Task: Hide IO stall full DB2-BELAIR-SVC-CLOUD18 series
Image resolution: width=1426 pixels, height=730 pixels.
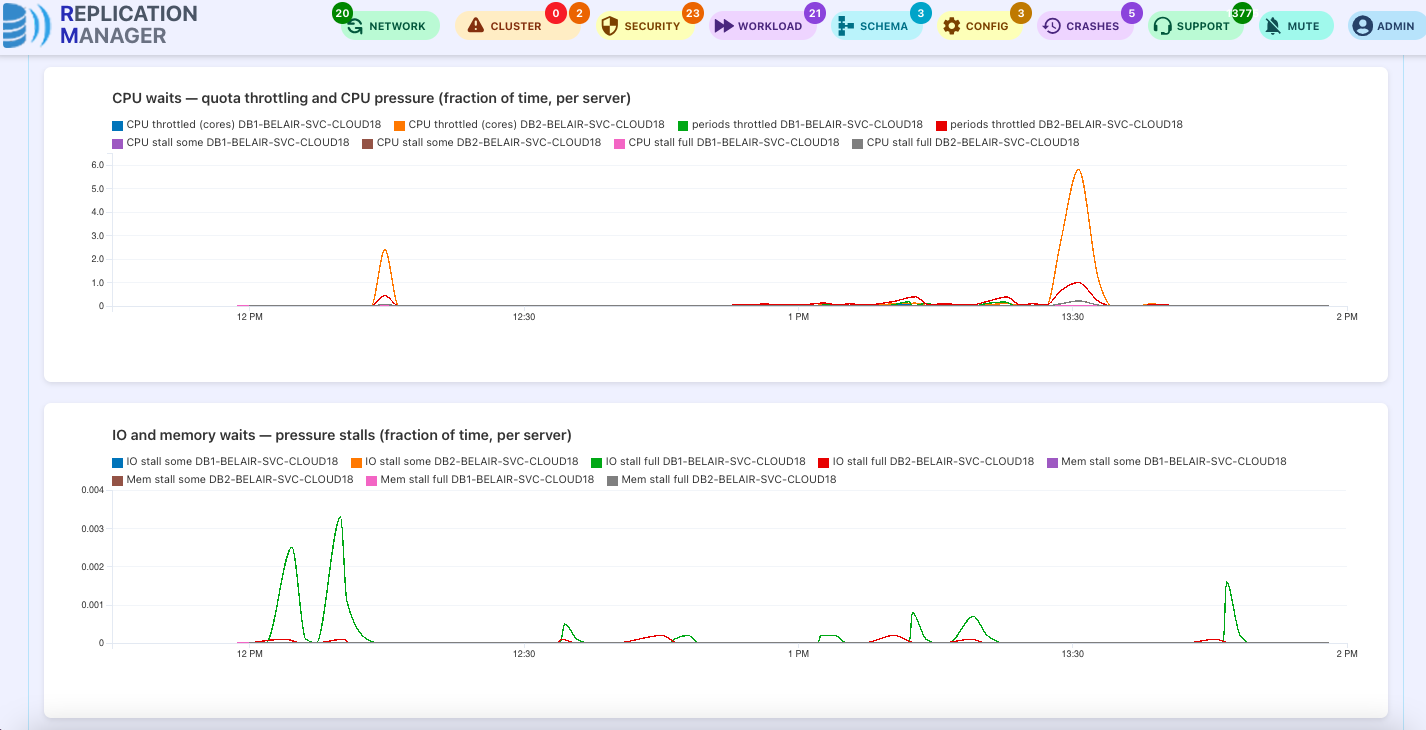Action: point(926,462)
